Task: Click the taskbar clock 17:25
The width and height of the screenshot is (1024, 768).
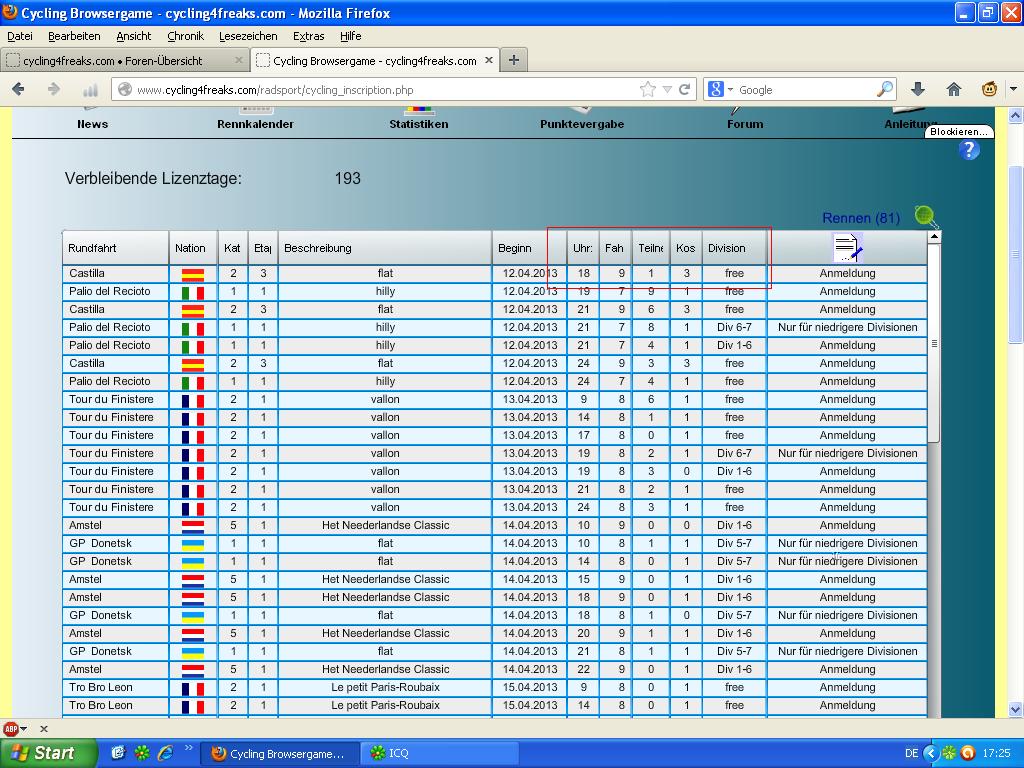Action: click(996, 753)
